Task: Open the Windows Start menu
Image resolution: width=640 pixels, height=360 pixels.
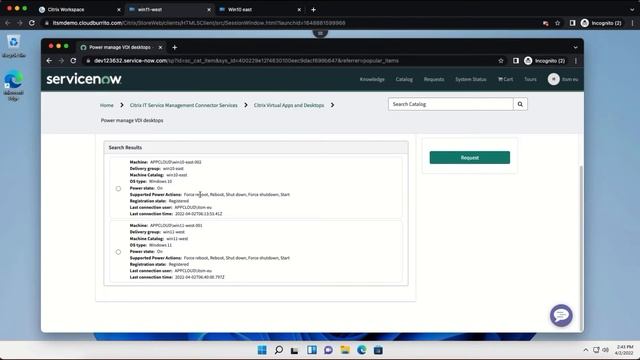Action: coord(262,350)
